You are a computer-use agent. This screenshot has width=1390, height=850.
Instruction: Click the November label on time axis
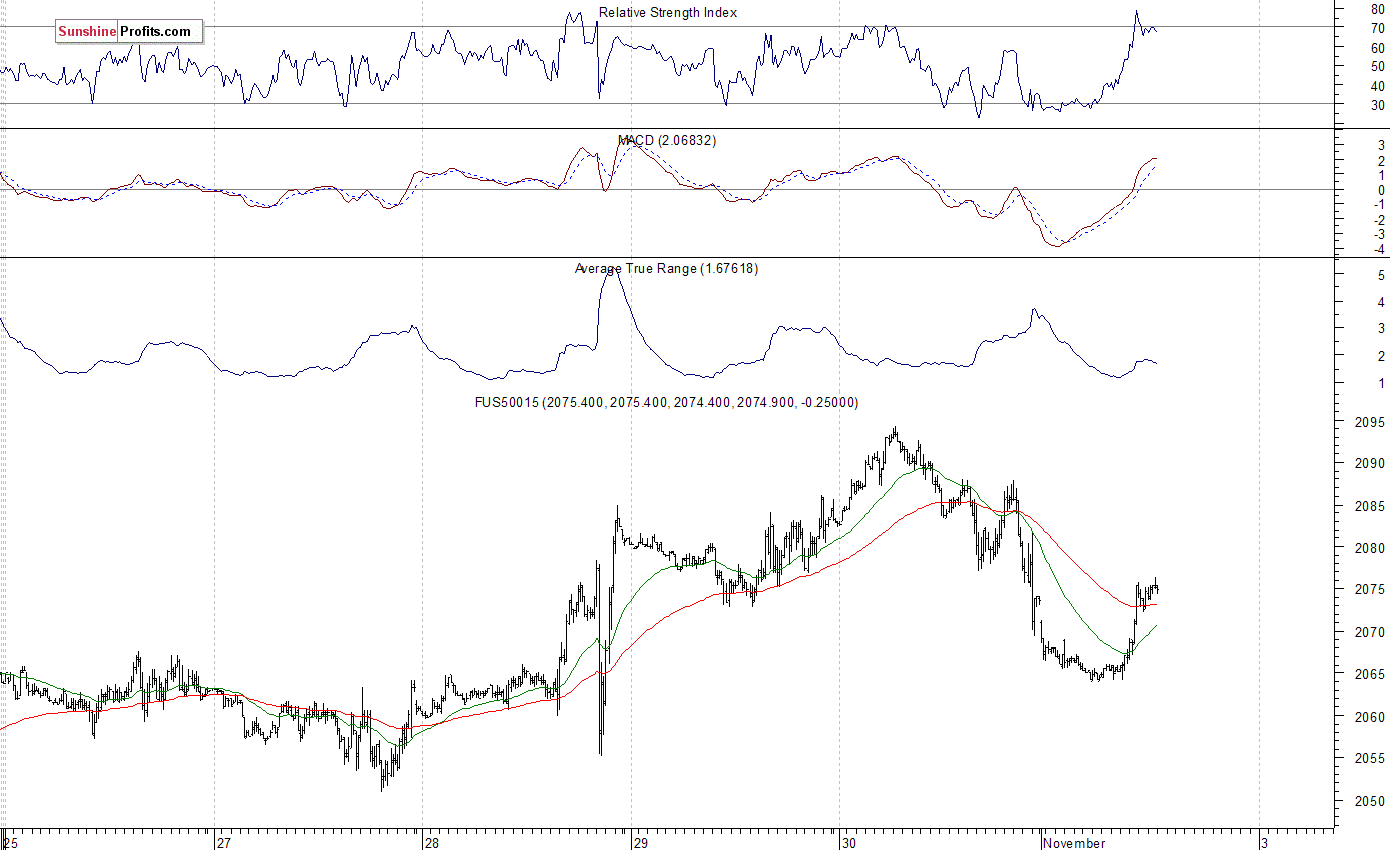(x=1074, y=843)
